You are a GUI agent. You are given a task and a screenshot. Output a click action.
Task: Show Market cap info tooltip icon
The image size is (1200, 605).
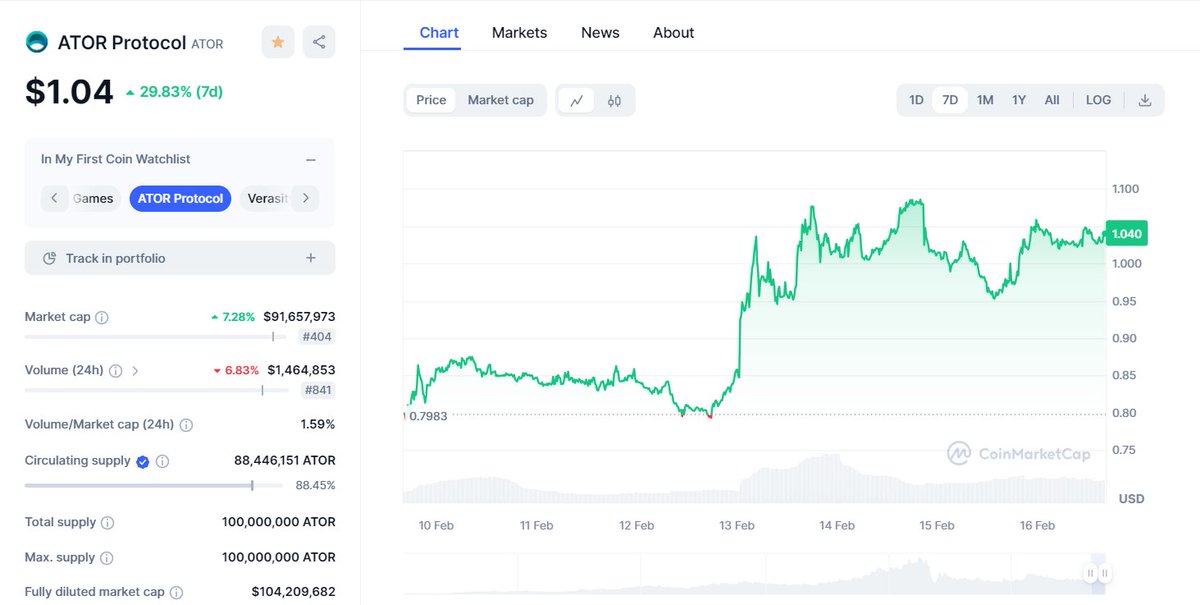click(x=102, y=317)
